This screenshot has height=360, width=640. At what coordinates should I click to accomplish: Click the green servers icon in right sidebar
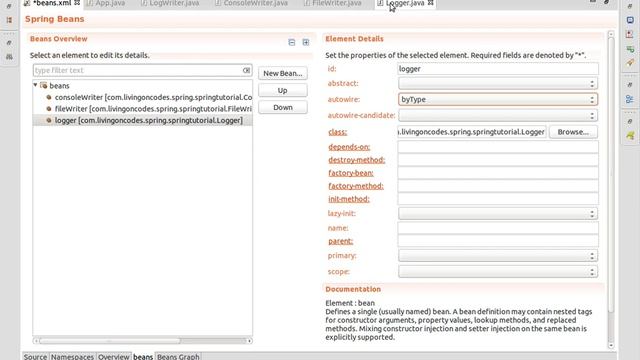tap(630, 49)
